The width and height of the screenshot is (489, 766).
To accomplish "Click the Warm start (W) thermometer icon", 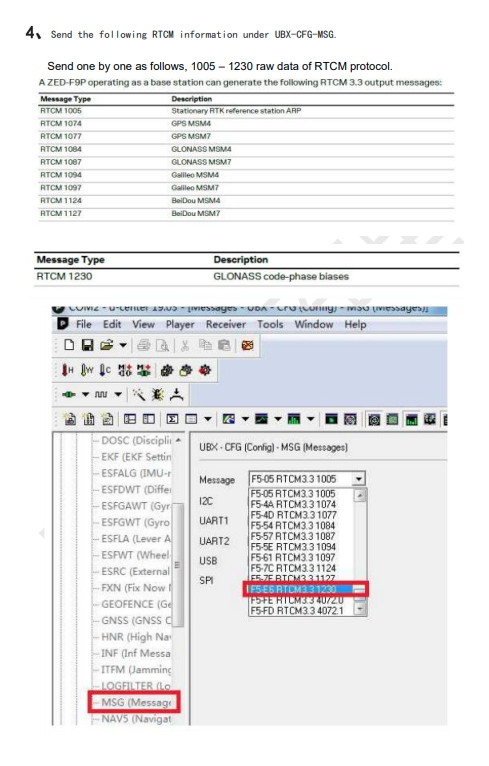I will [86, 370].
